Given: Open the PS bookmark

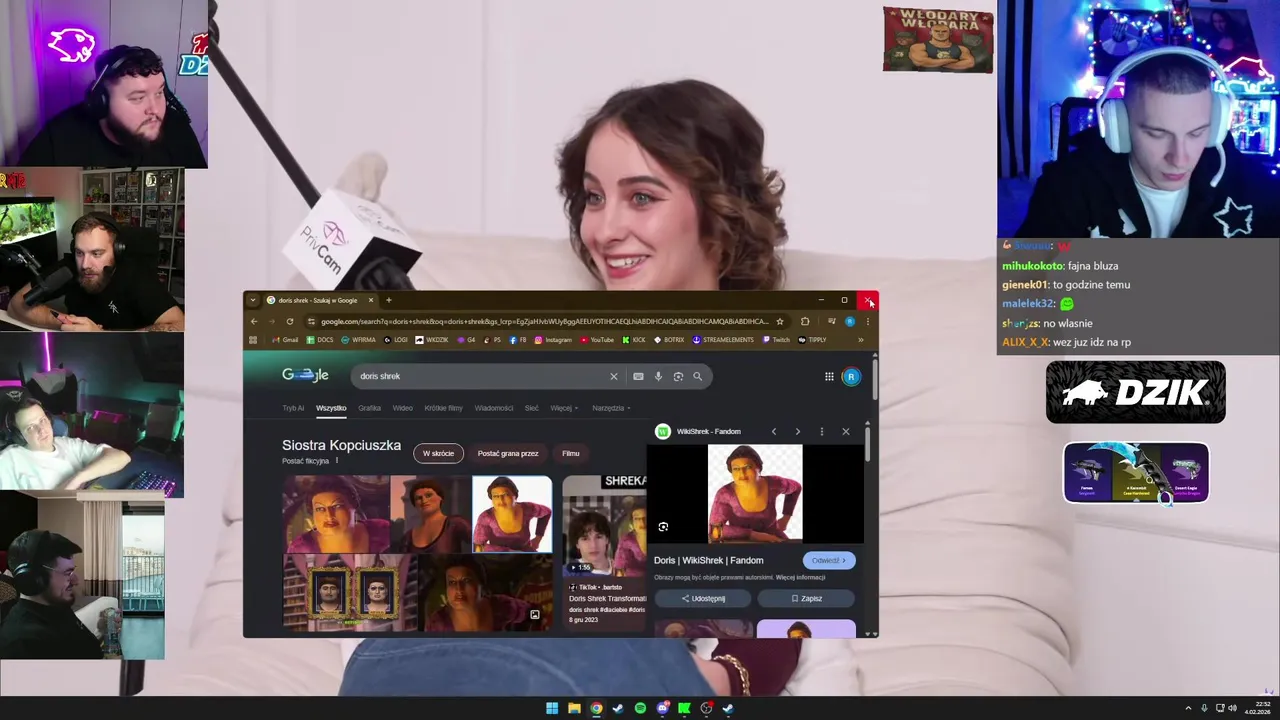Looking at the screenshot, I should tap(493, 340).
